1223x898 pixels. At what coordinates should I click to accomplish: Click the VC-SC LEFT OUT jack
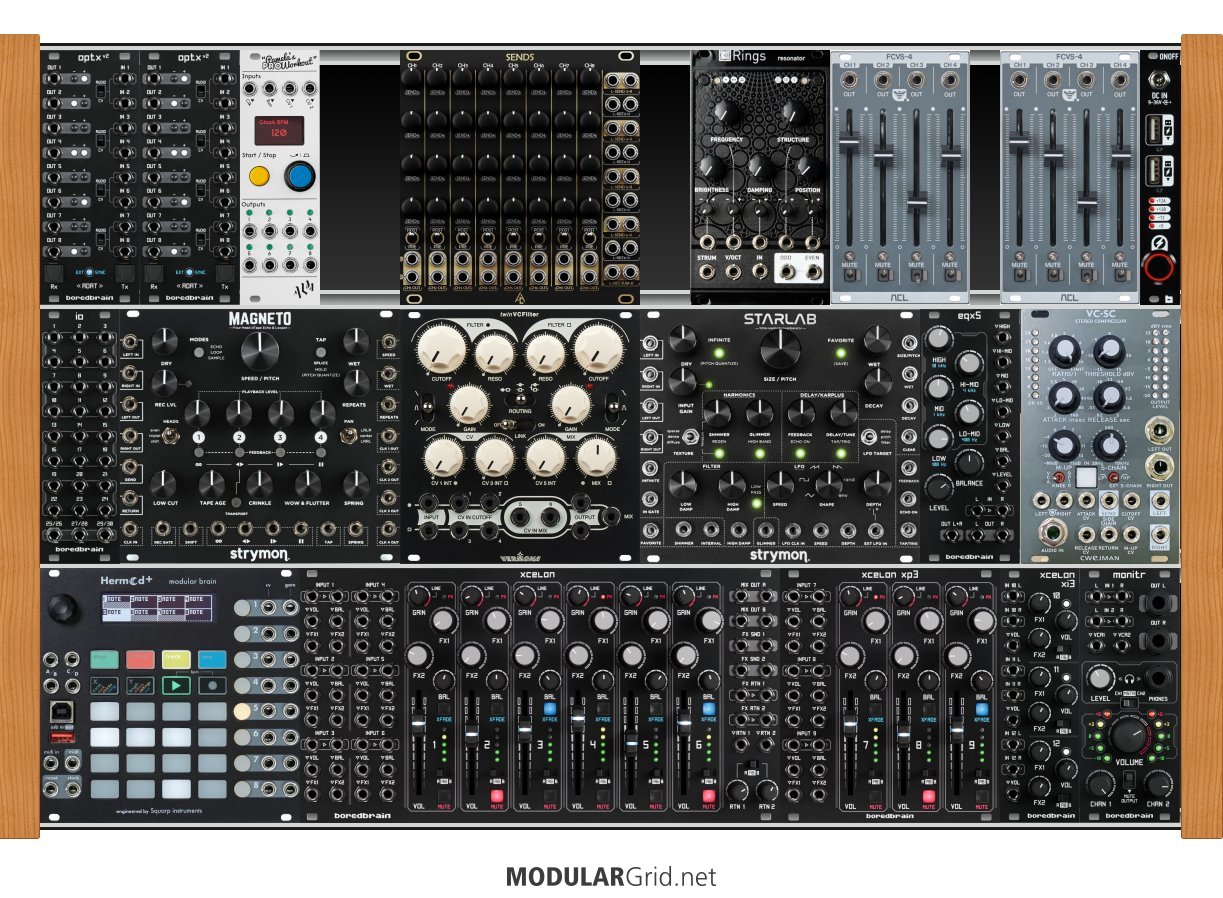click(x=1159, y=431)
